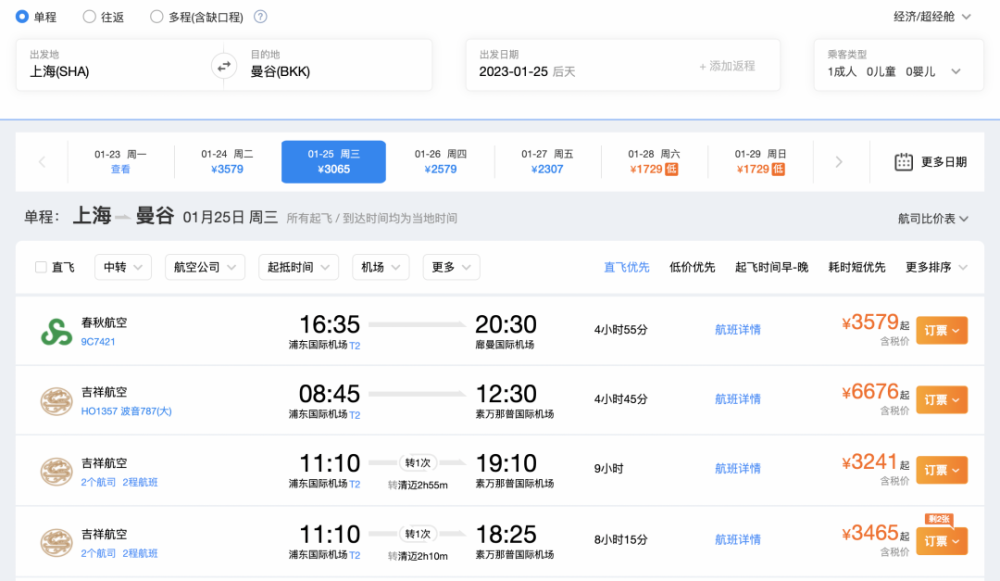Enable the 直飞 direct flight checkbox
Screen dimensions: 1000x581
click(x=41, y=267)
